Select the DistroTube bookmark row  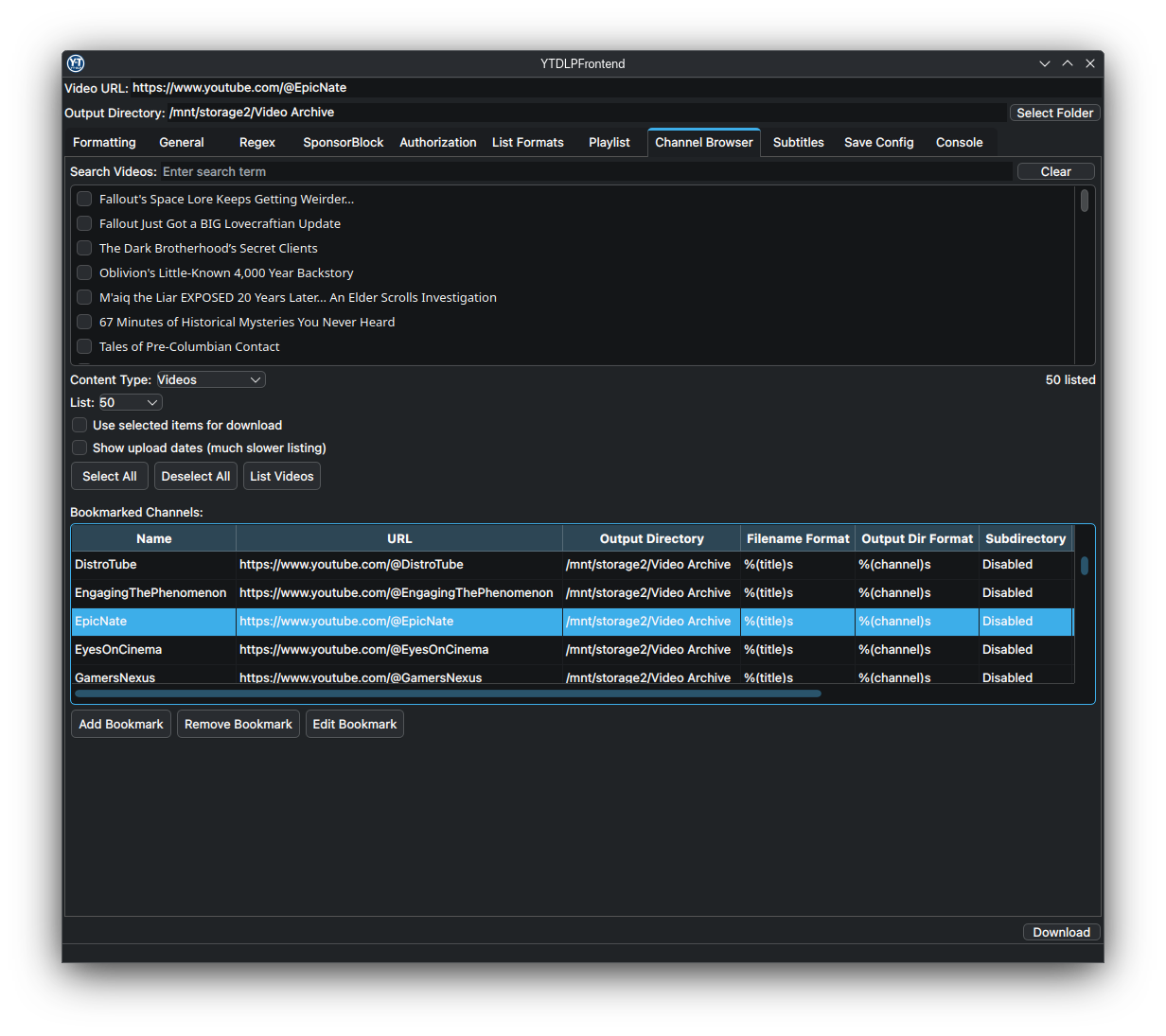(573, 564)
